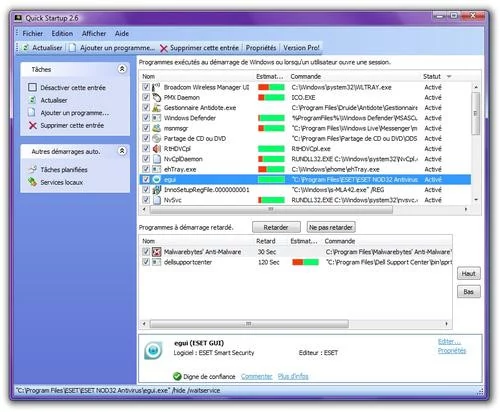Click the RtHDVCpl speaker icon
The width and height of the screenshot is (500, 412).
[156, 149]
